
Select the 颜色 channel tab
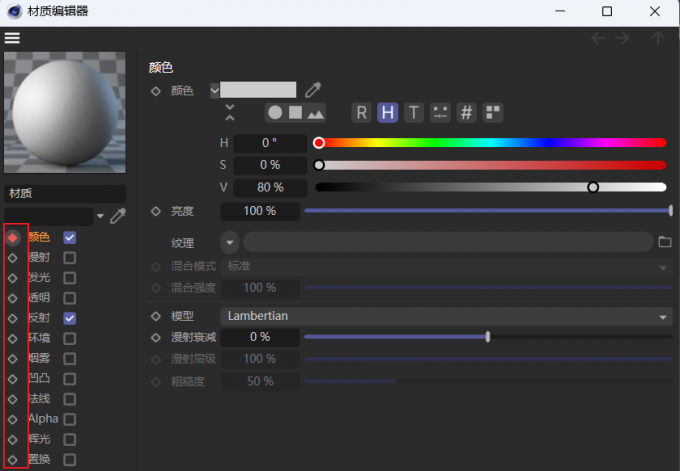tap(39, 237)
